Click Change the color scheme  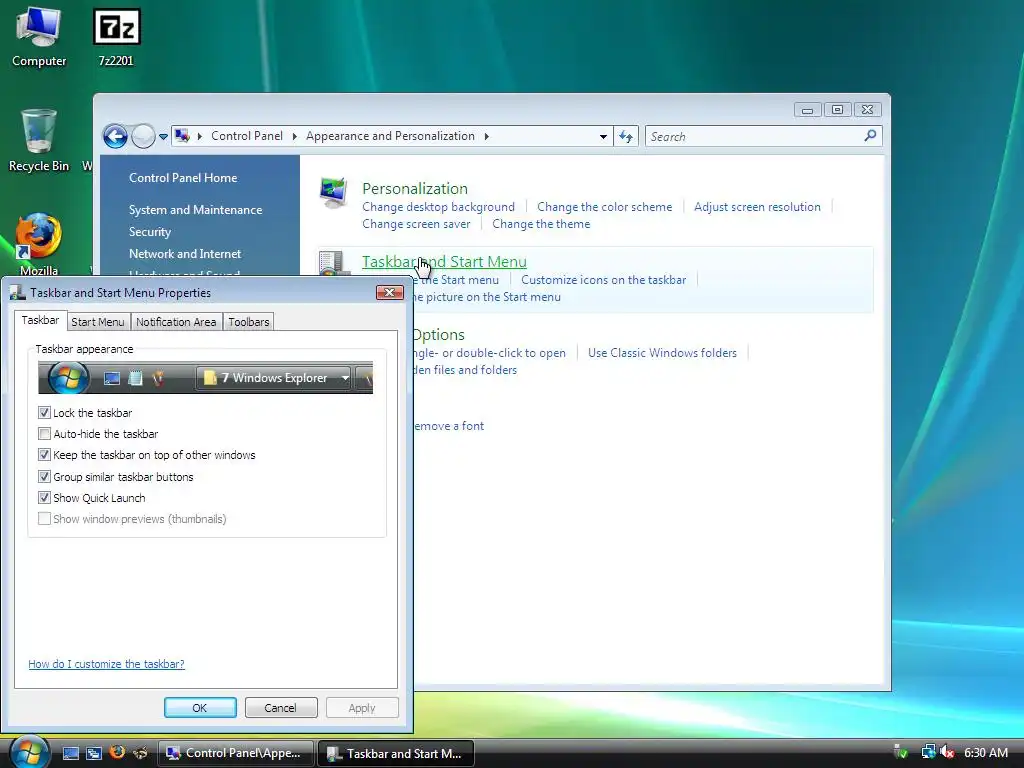[x=605, y=207]
